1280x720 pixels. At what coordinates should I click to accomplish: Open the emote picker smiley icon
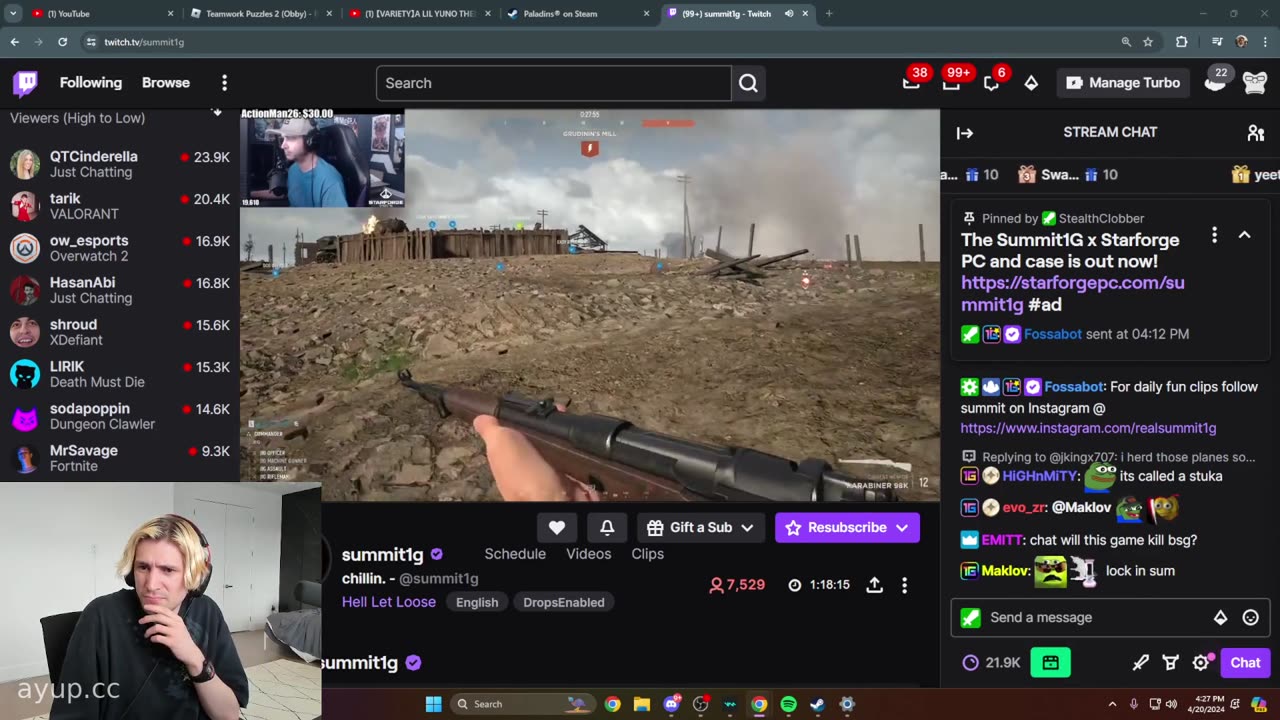pos(1250,618)
